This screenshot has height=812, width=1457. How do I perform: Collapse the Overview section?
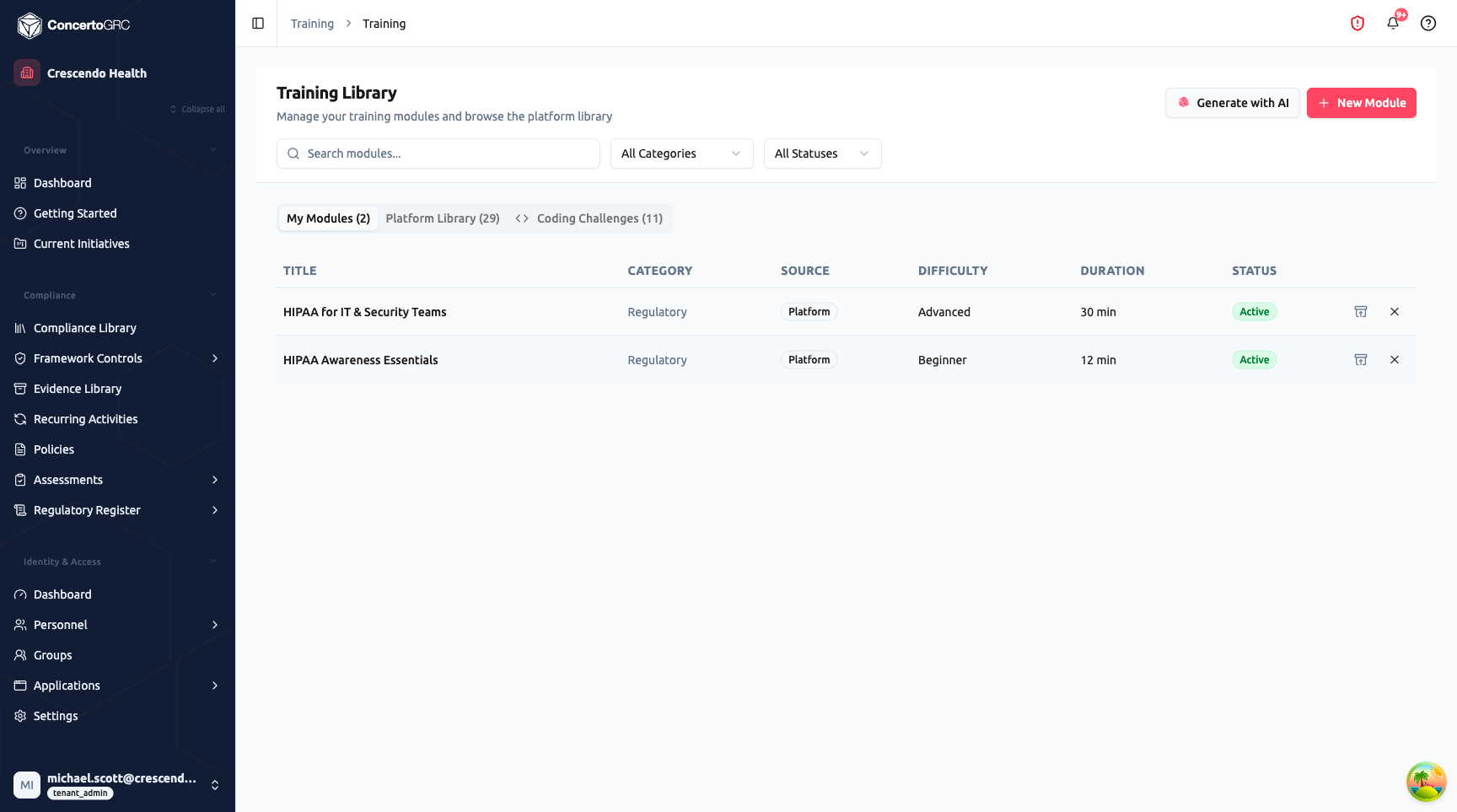click(x=213, y=150)
